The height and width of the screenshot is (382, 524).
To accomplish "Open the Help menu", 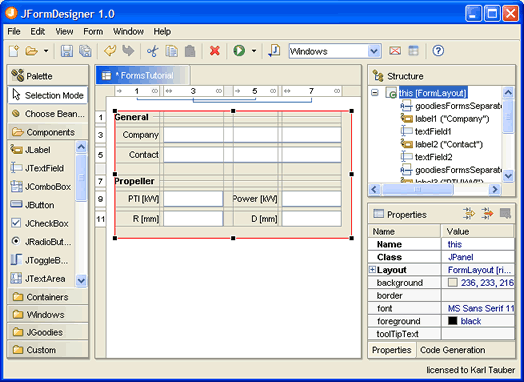I will [x=162, y=31].
